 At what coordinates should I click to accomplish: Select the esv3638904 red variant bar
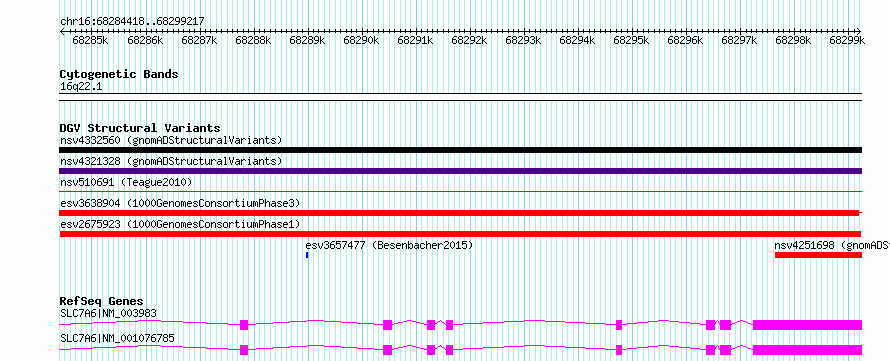(459, 213)
